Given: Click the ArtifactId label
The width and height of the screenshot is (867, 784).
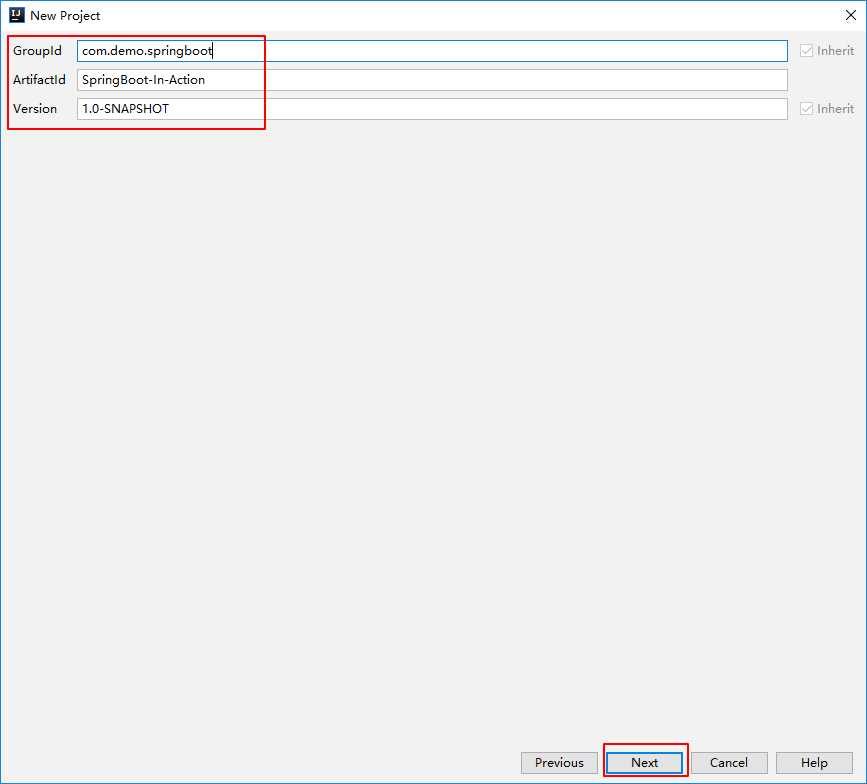Looking at the screenshot, I should coord(40,79).
